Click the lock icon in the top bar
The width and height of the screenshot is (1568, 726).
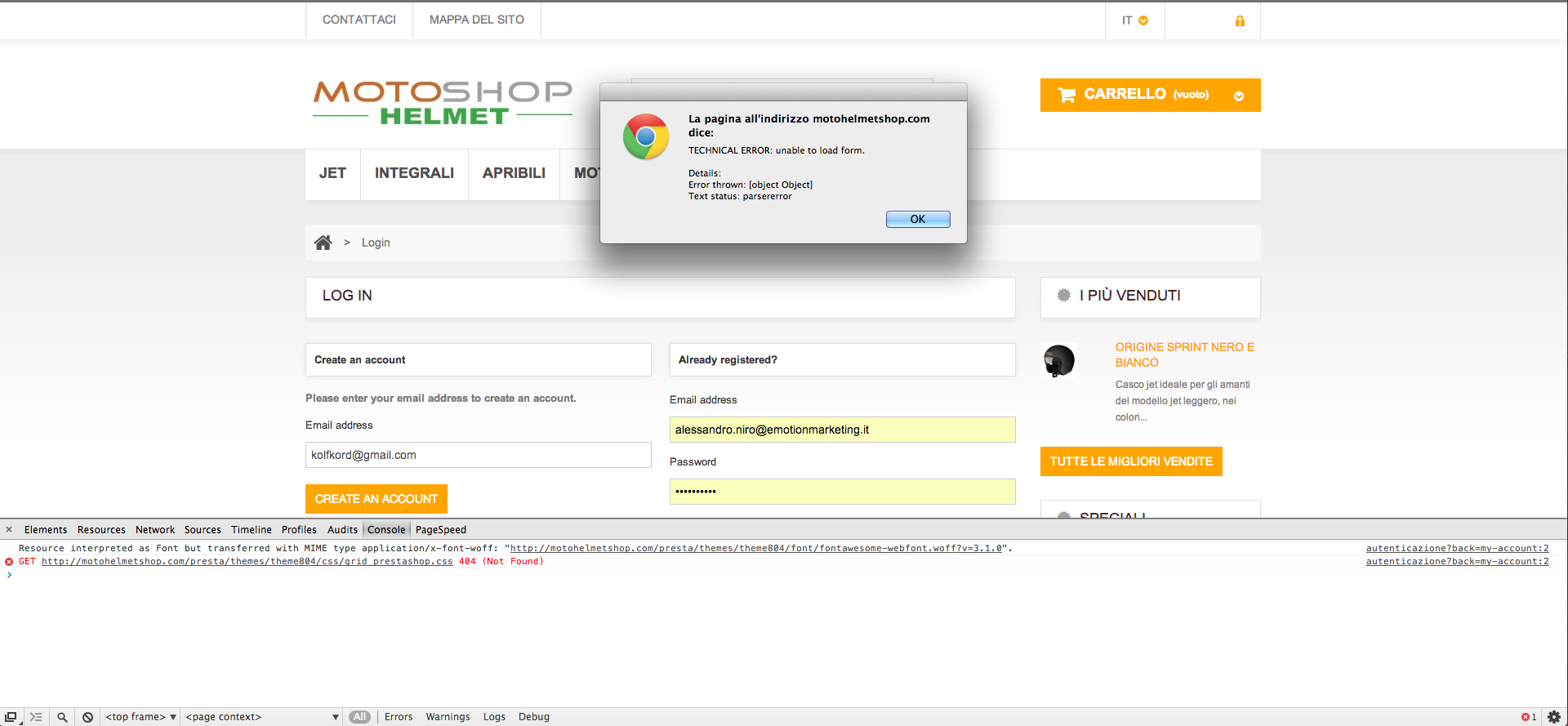1240,21
